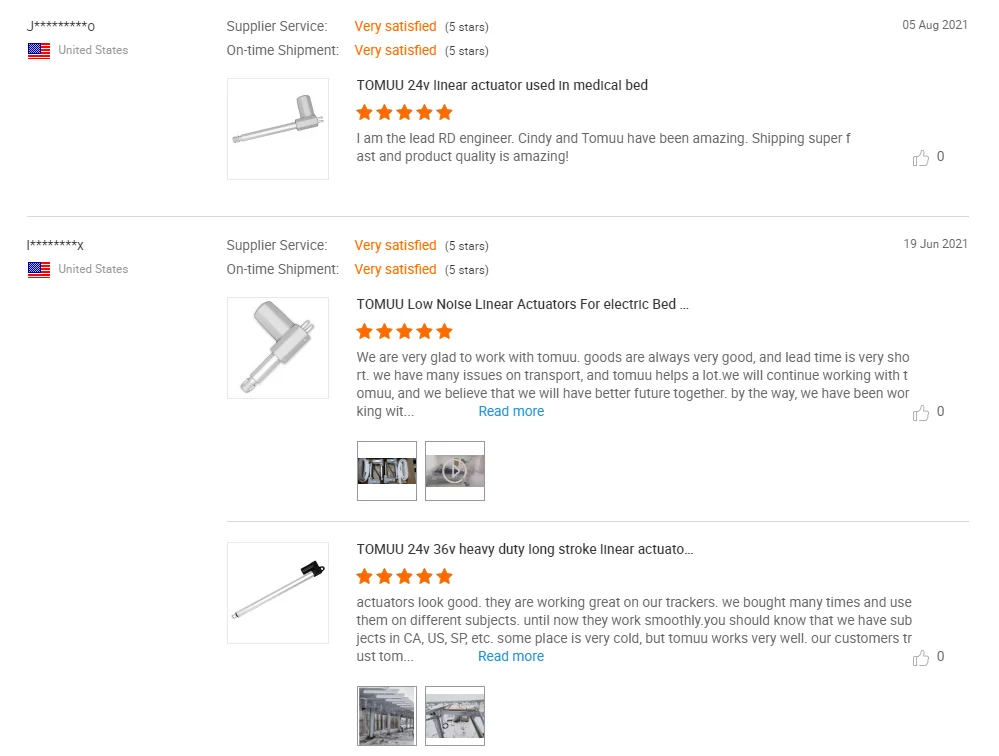Click thumbs-up on the Low Noise Actuators review

tap(921, 413)
